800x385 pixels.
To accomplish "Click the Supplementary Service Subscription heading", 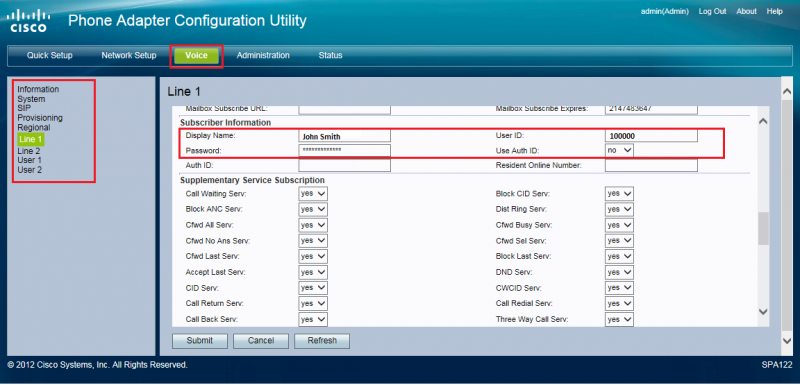I will 252,180.
